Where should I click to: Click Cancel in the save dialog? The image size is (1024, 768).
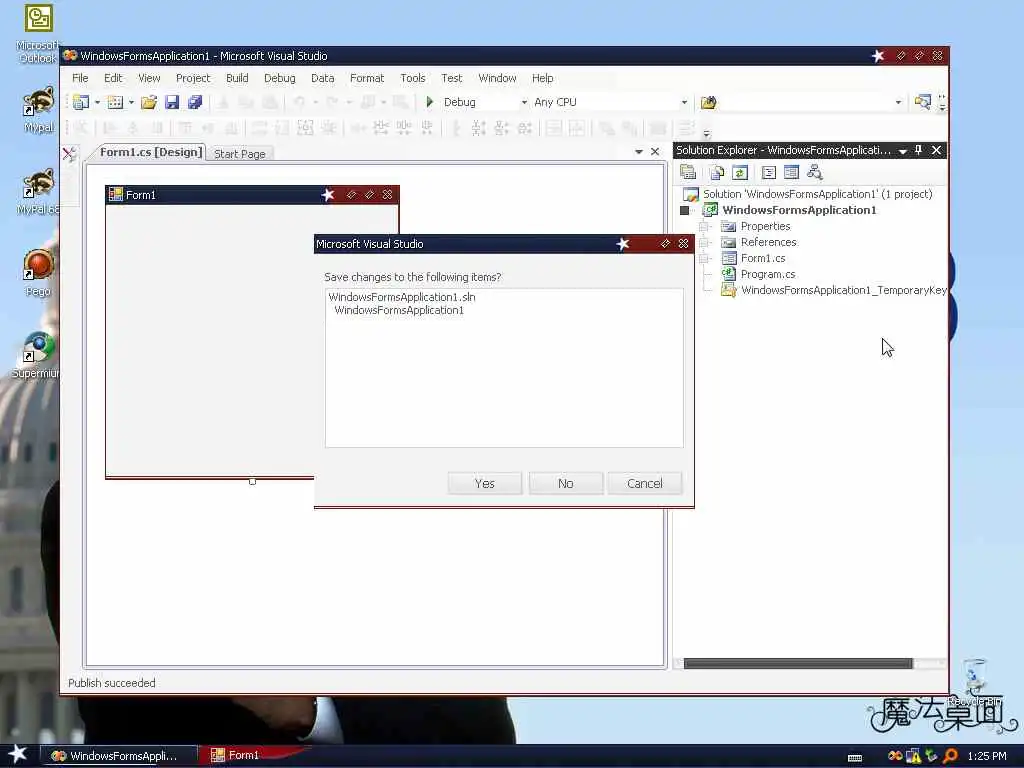645,483
